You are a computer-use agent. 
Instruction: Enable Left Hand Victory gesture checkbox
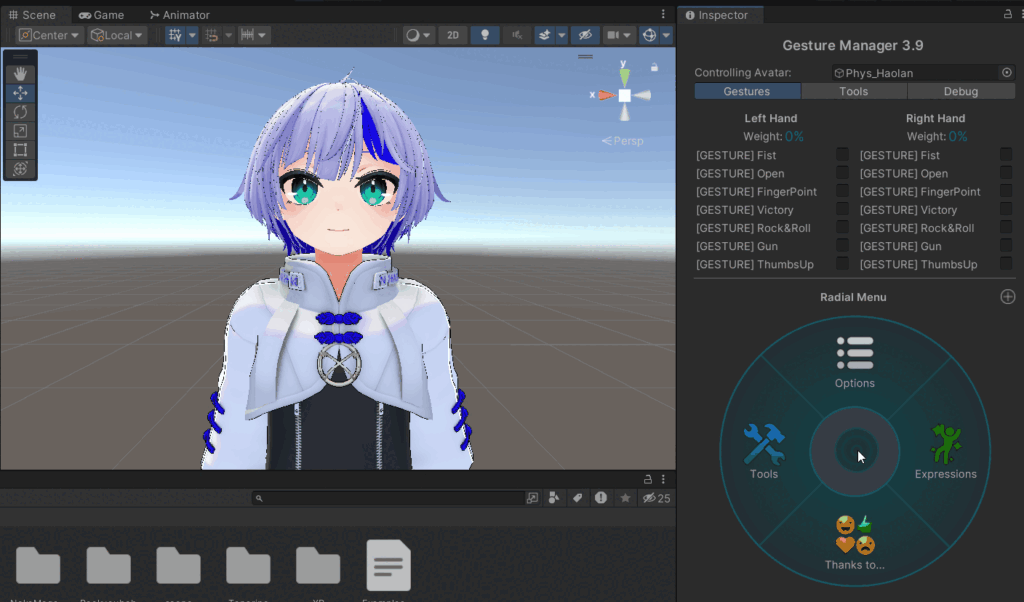pos(842,210)
